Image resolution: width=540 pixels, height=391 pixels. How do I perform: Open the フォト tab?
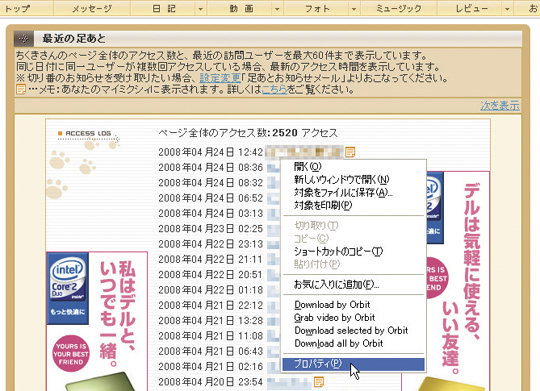[317, 8]
